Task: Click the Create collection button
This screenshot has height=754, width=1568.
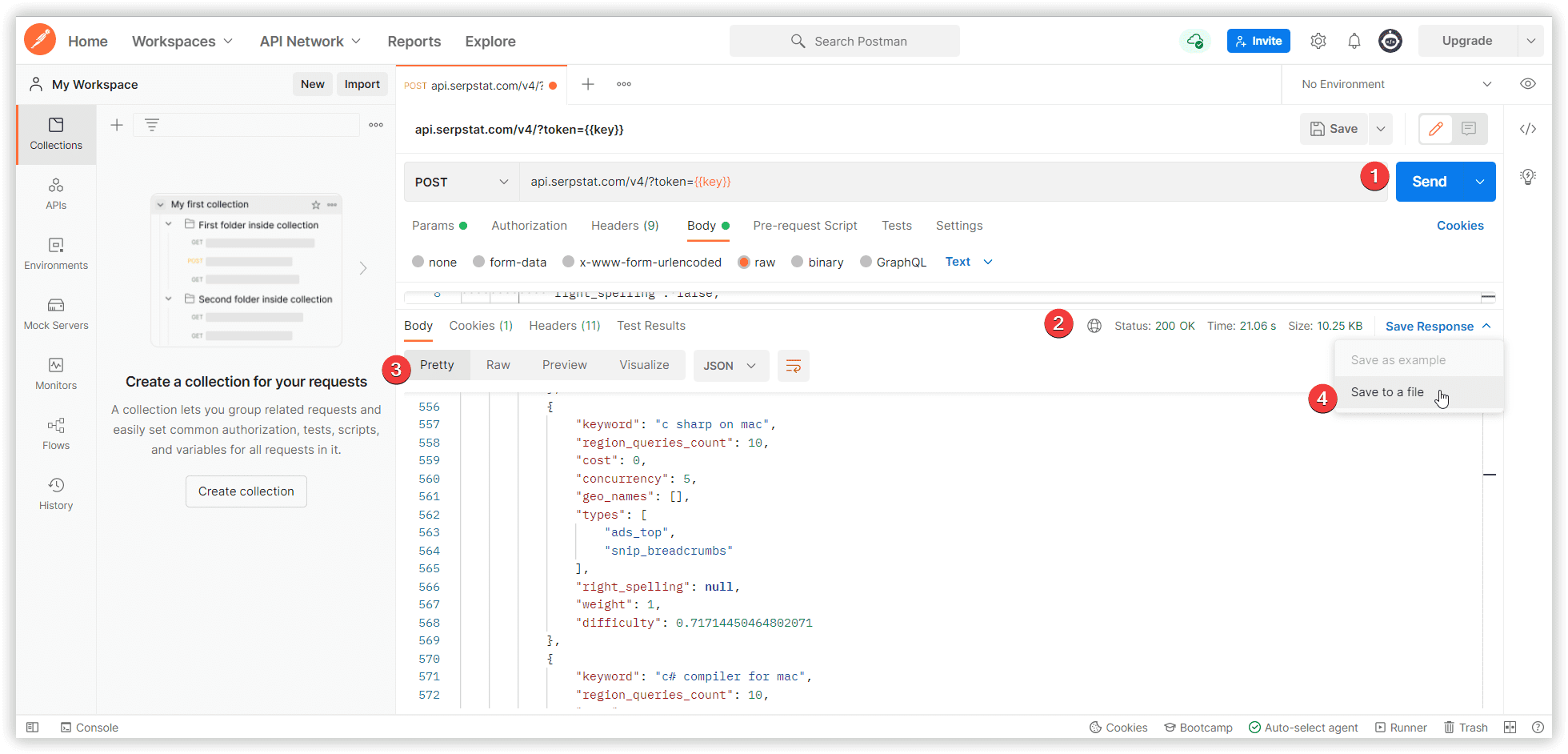Action: [x=246, y=491]
